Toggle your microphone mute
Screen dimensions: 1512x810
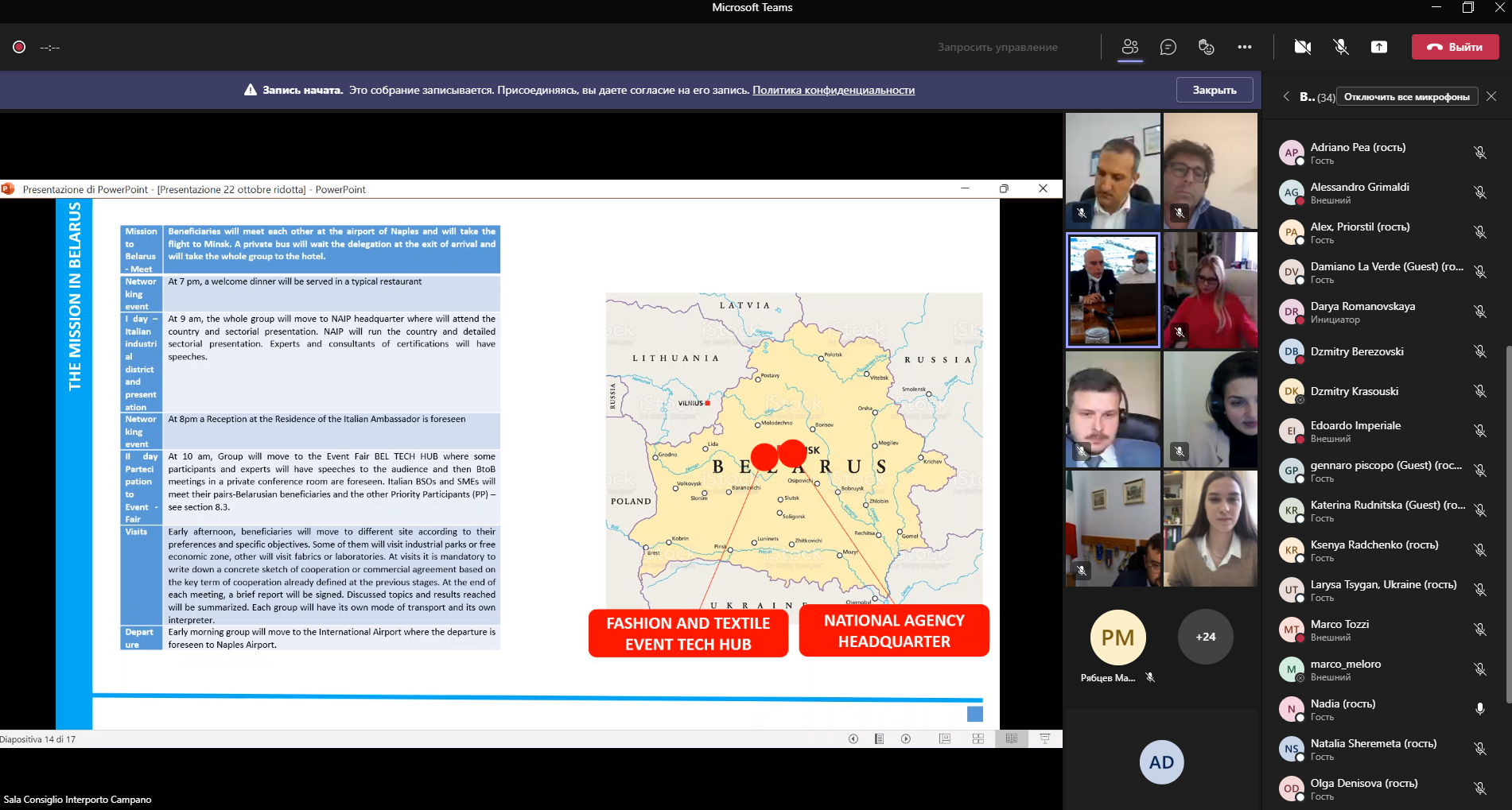tap(1341, 47)
